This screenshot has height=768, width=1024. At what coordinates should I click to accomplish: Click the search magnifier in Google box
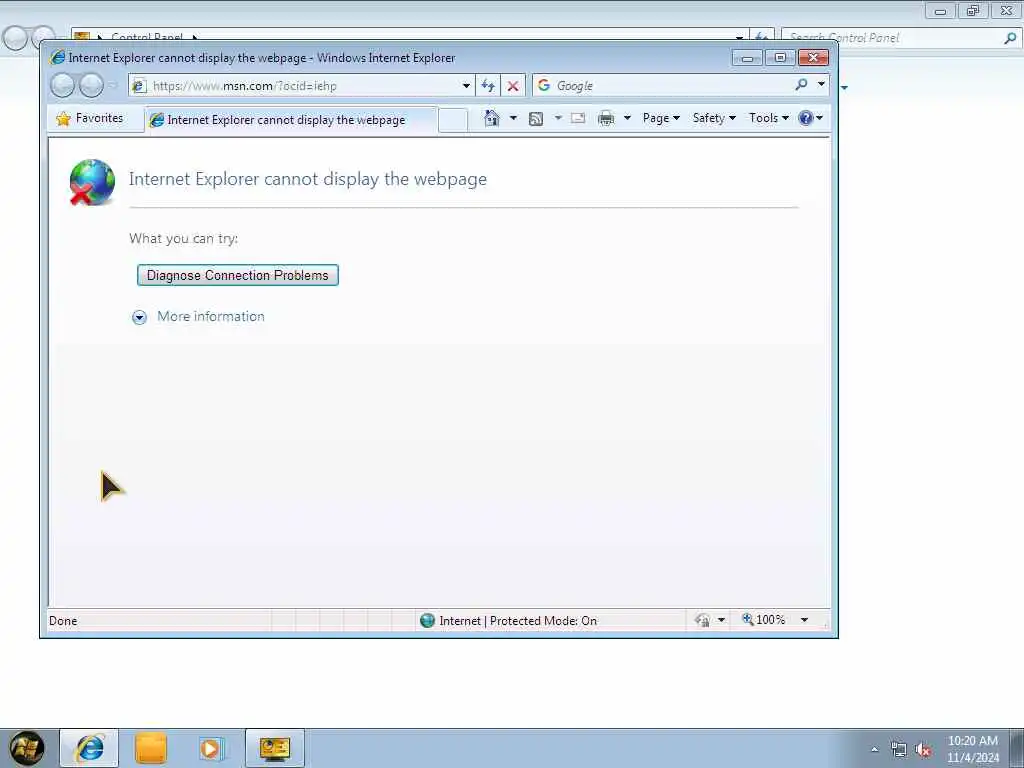pyautogui.click(x=801, y=84)
